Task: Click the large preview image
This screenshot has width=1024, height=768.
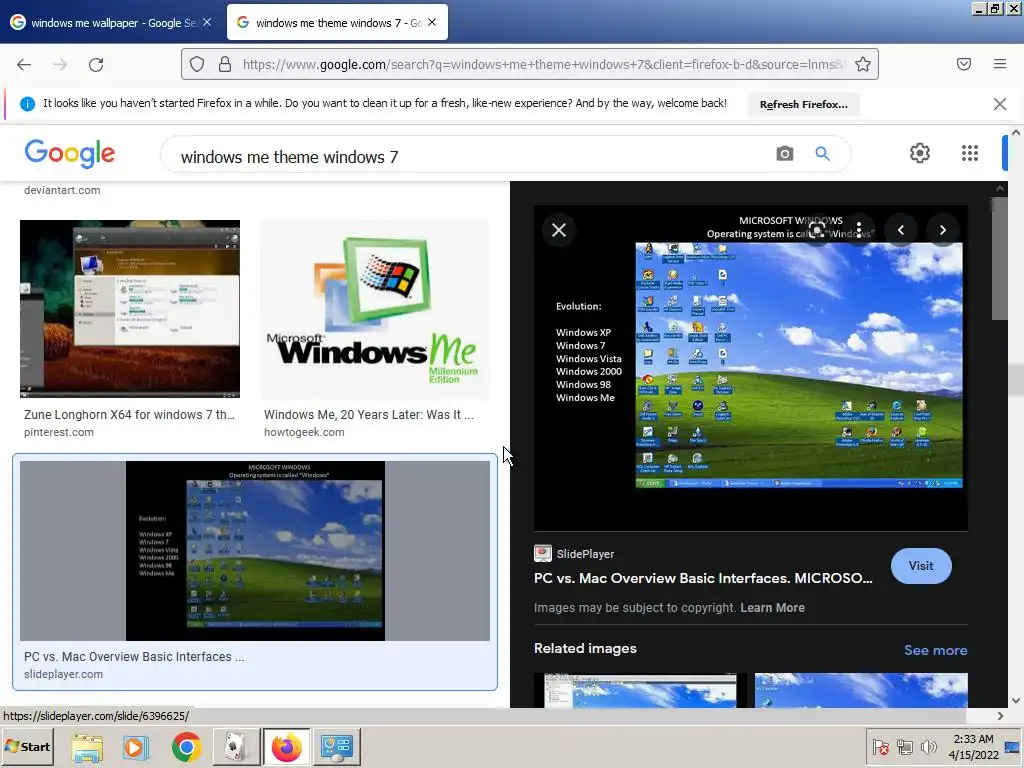Action: [751, 368]
